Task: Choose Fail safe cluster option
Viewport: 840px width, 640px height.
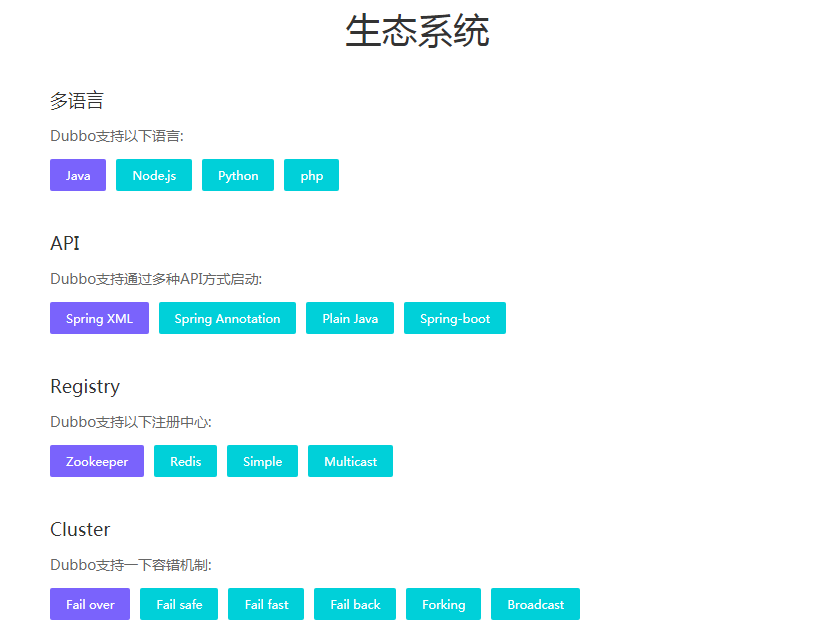Action: [179, 604]
